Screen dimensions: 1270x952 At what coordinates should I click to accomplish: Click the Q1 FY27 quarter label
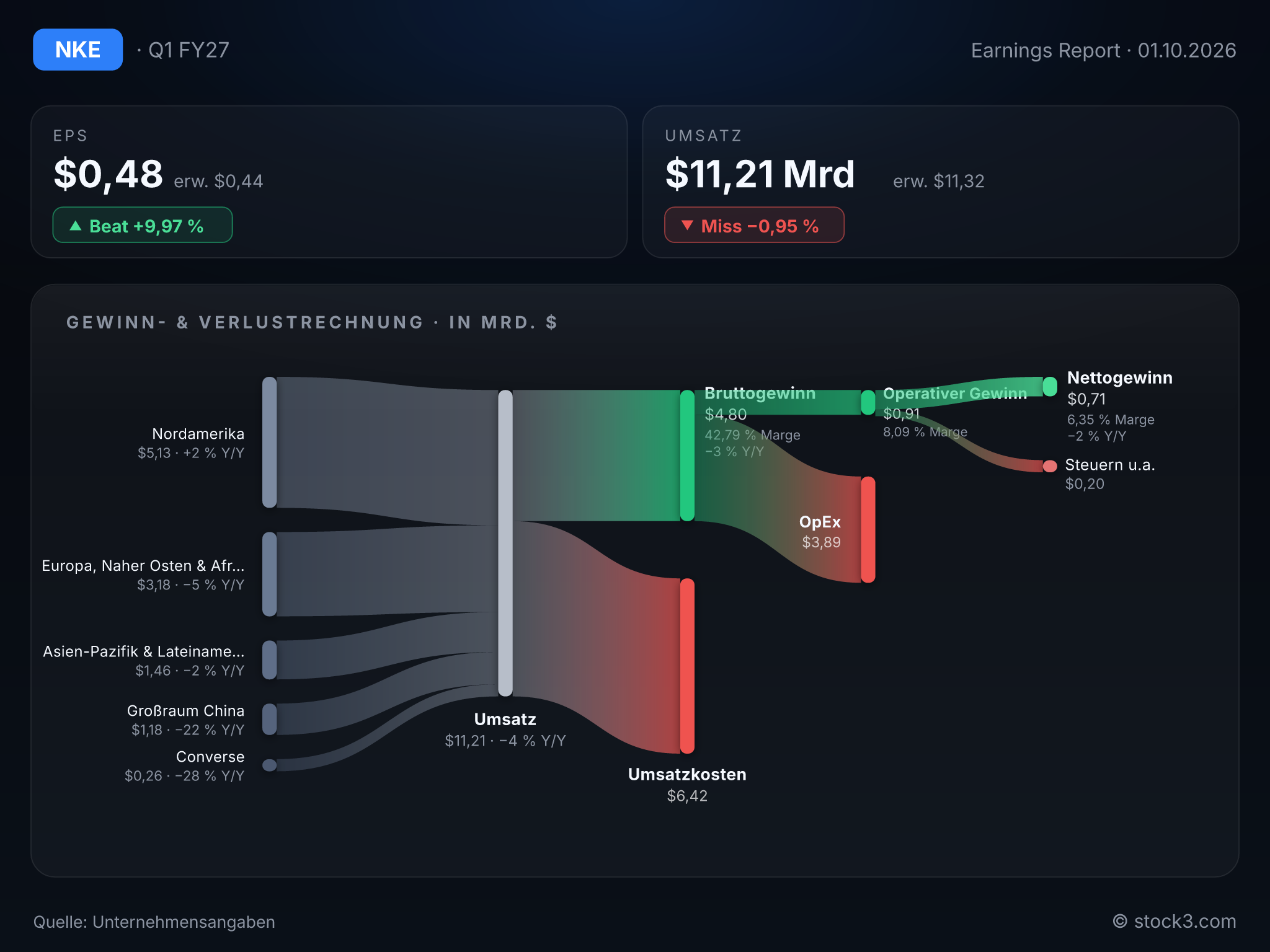coord(189,50)
